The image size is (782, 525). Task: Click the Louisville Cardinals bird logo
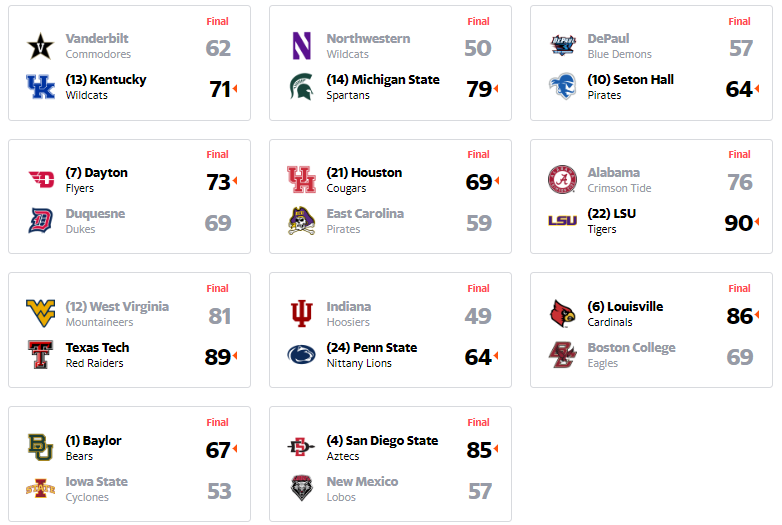coord(563,314)
